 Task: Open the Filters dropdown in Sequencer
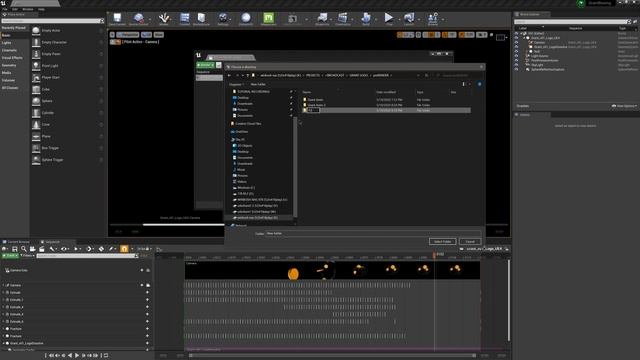tap(27, 256)
